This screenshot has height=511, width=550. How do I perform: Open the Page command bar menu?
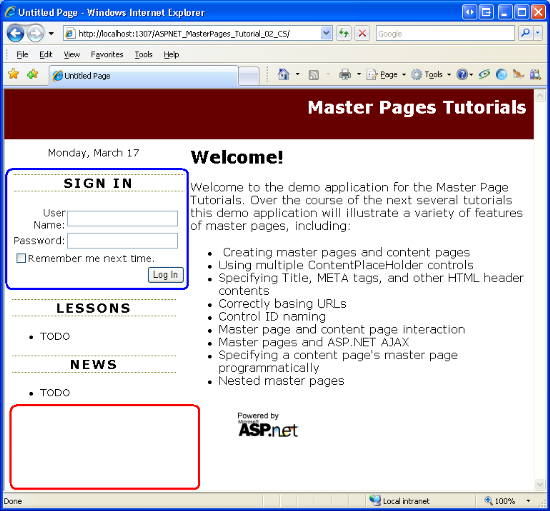pos(385,74)
